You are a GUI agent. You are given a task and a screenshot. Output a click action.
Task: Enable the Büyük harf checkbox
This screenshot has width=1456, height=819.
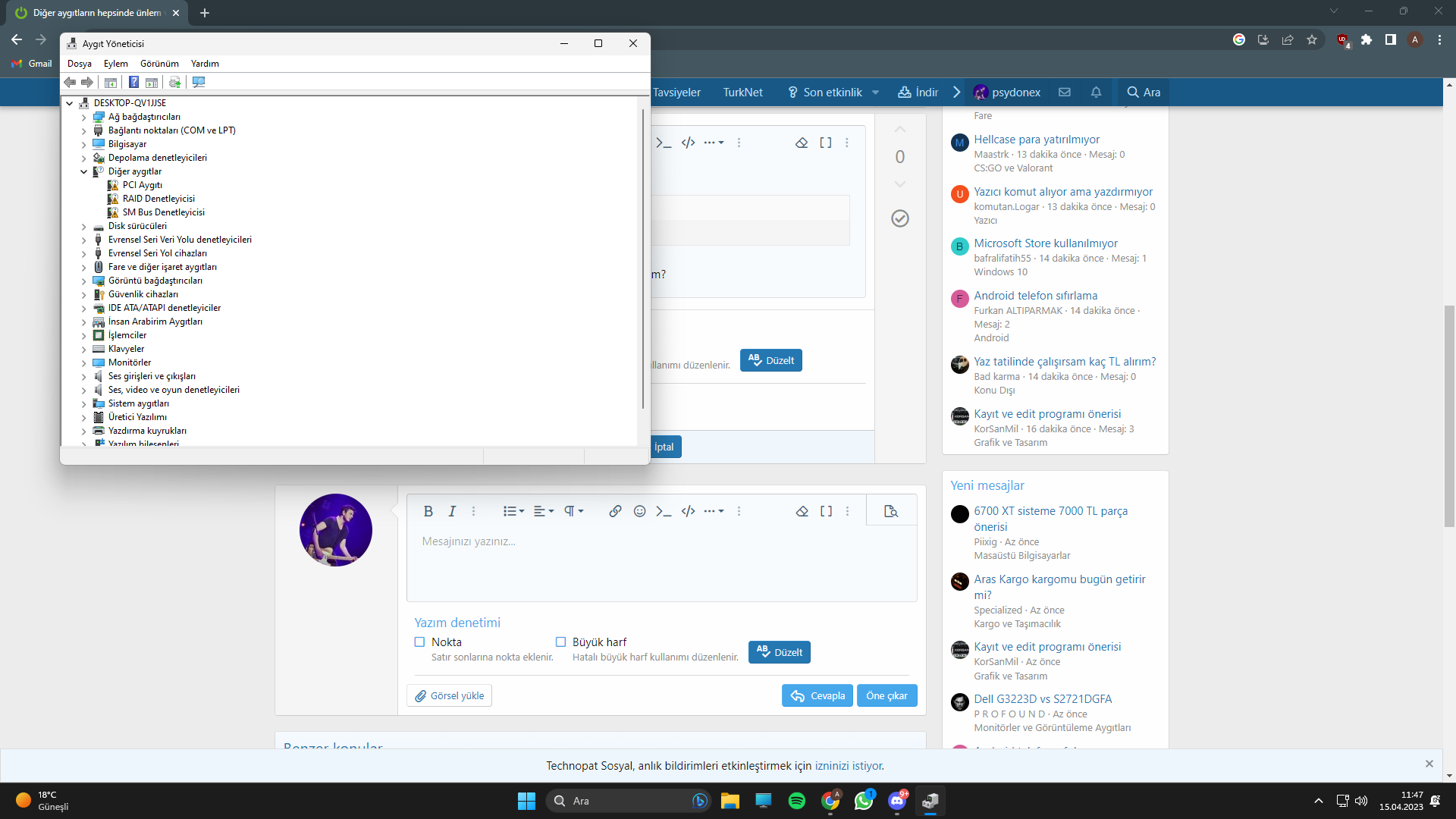pos(561,642)
